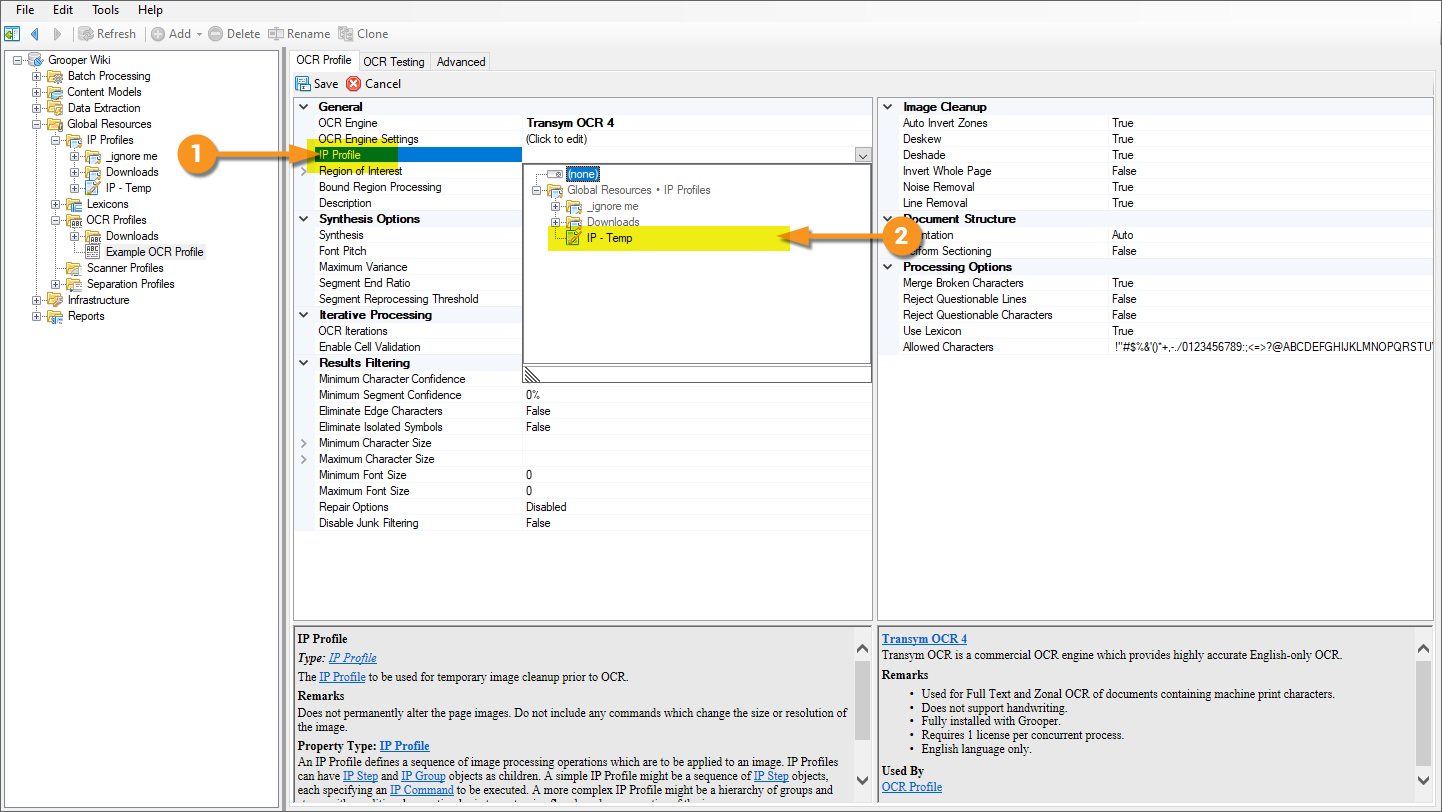Switch to the OCR Testing tab

[393, 62]
